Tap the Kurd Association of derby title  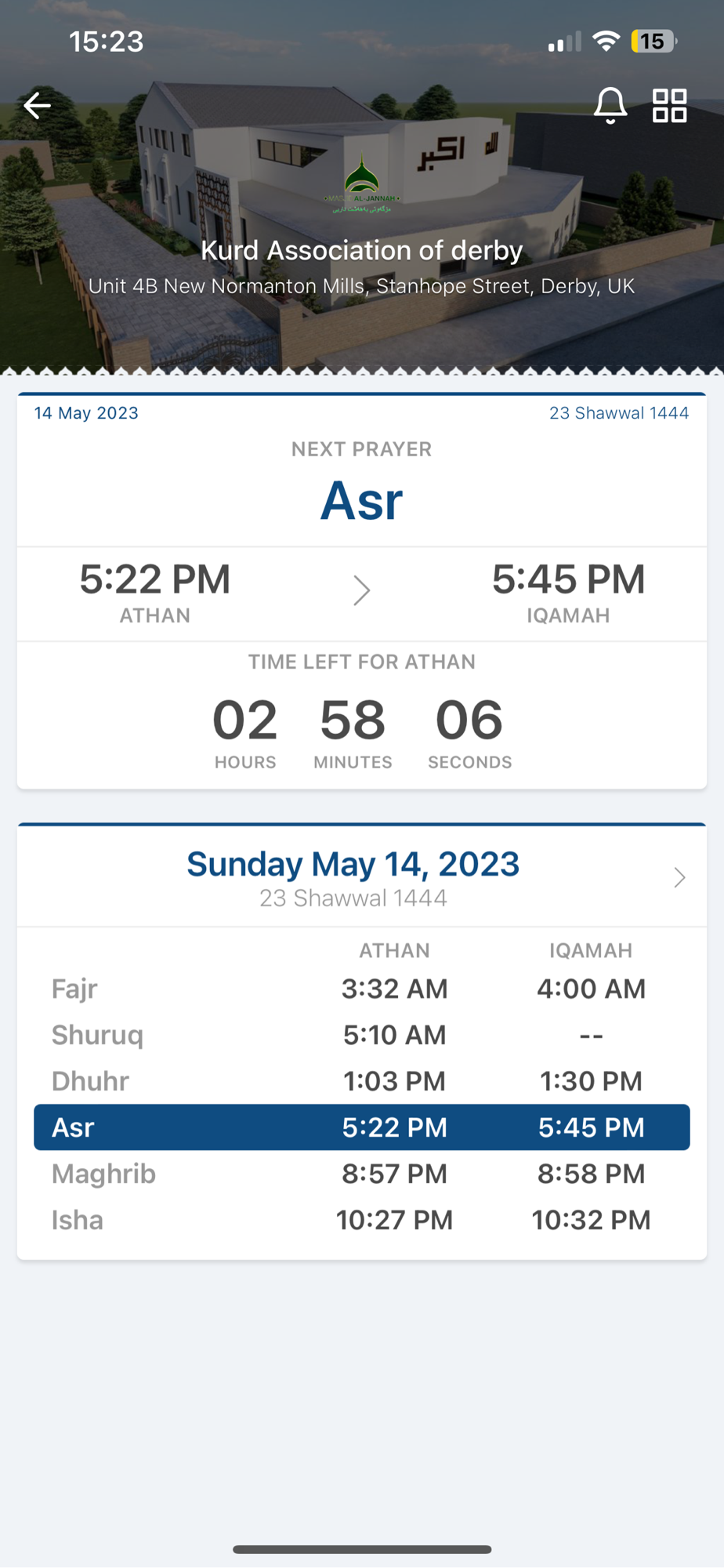[362, 250]
